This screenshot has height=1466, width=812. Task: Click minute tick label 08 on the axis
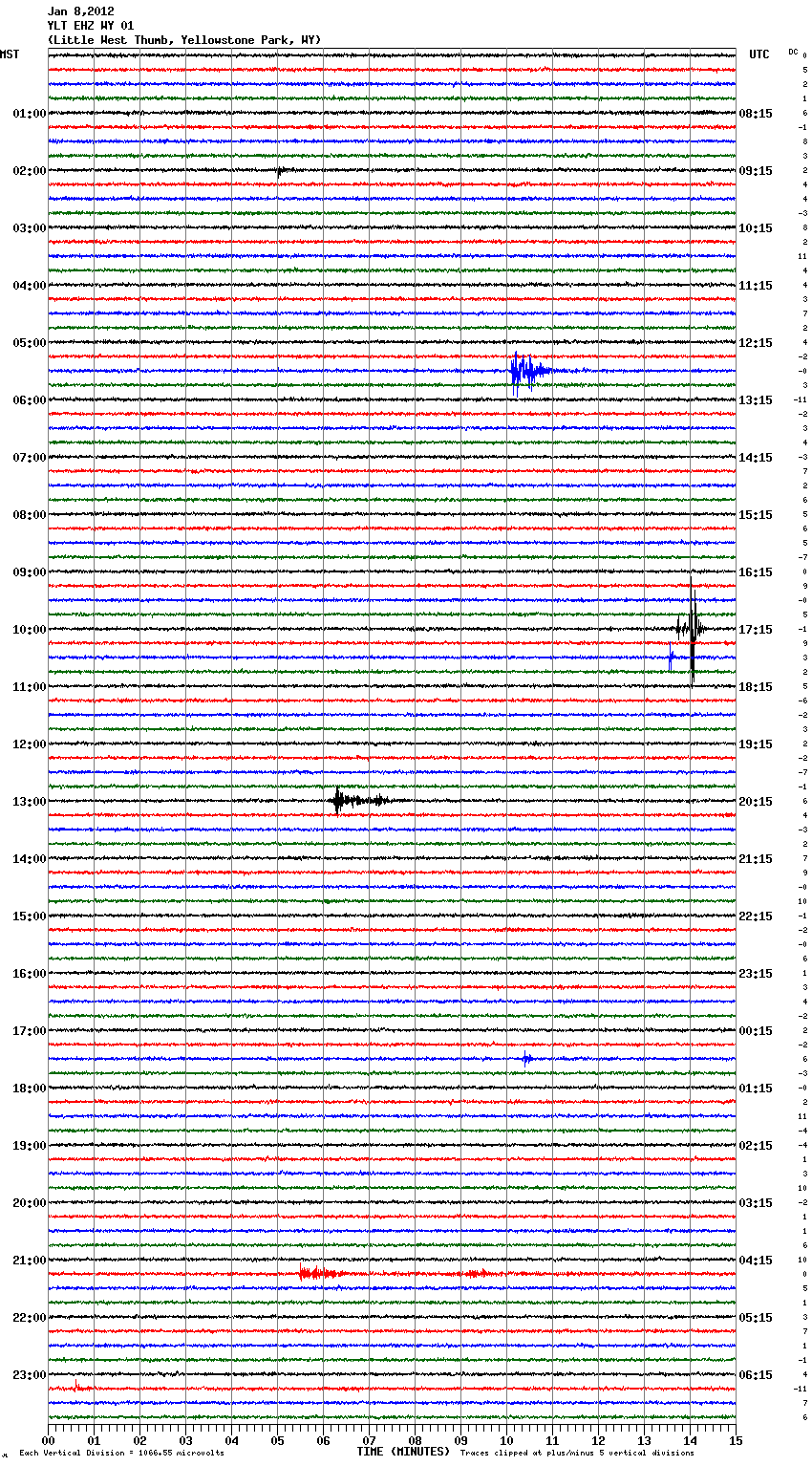(x=415, y=1440)
